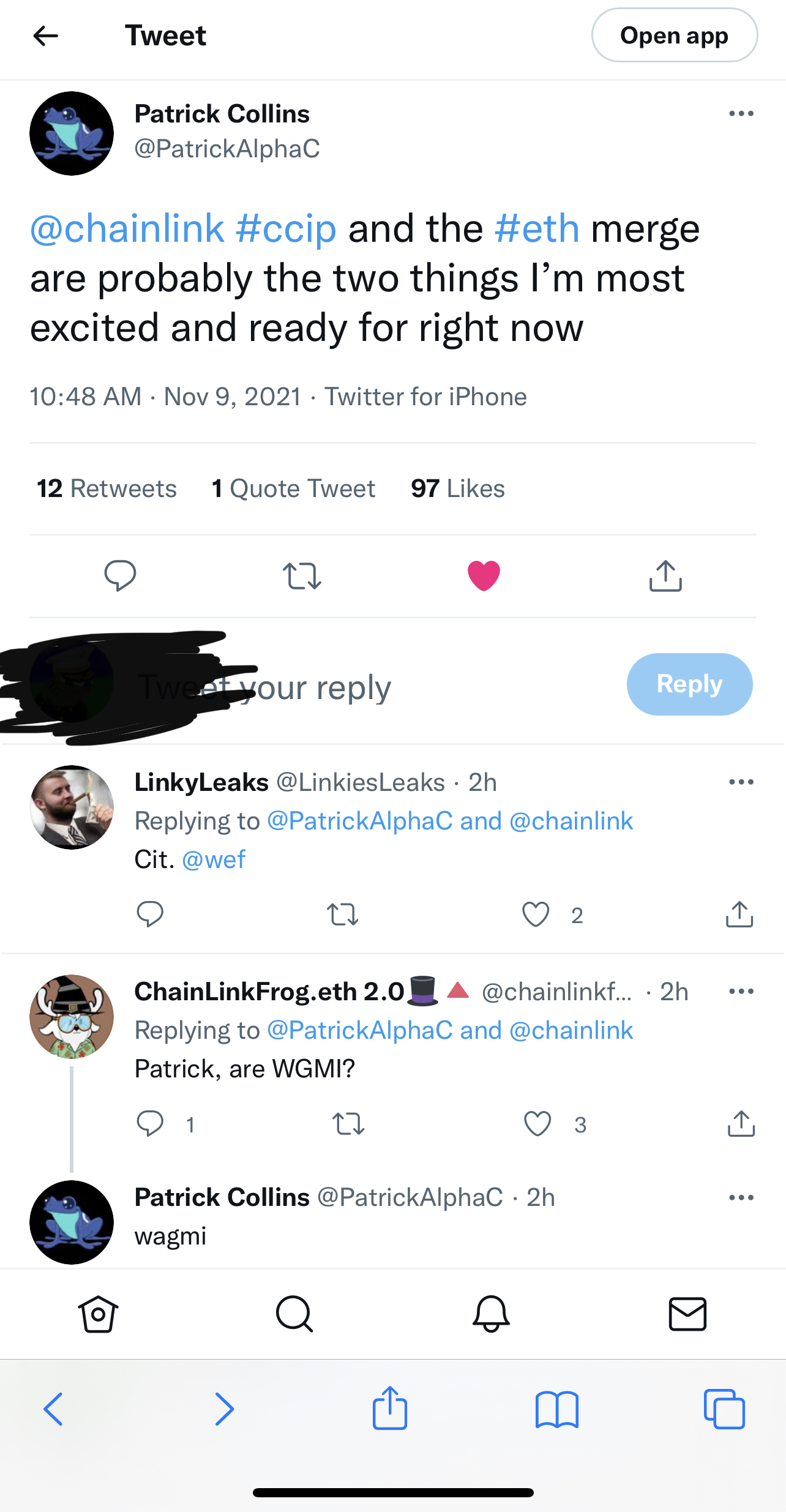786x1512 pixels.
Task: Retweet Patrick Collins' main tweet
Action: tap(302, 576)
